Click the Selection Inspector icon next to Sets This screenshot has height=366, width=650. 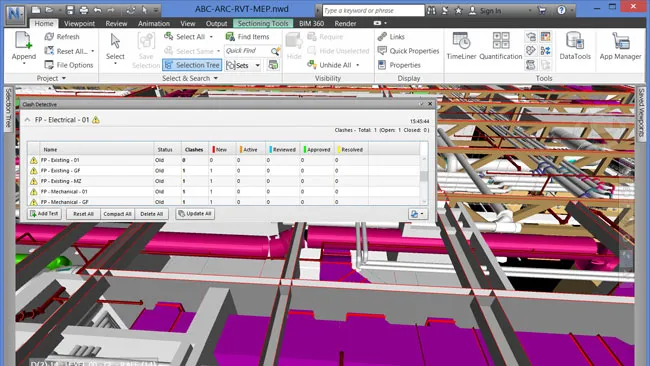273,65
